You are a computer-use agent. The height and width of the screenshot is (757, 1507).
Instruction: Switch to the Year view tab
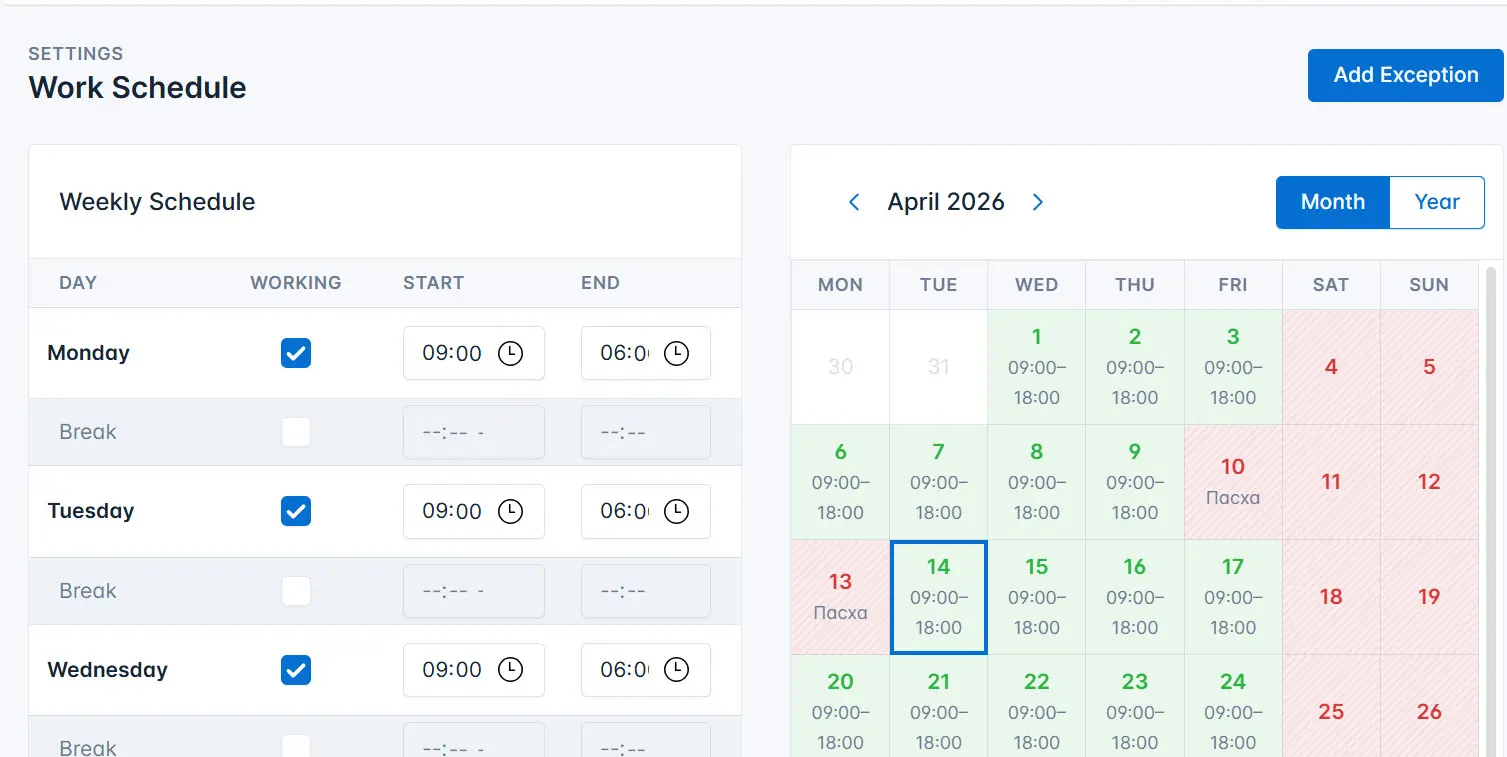(x=1437, y=202)
